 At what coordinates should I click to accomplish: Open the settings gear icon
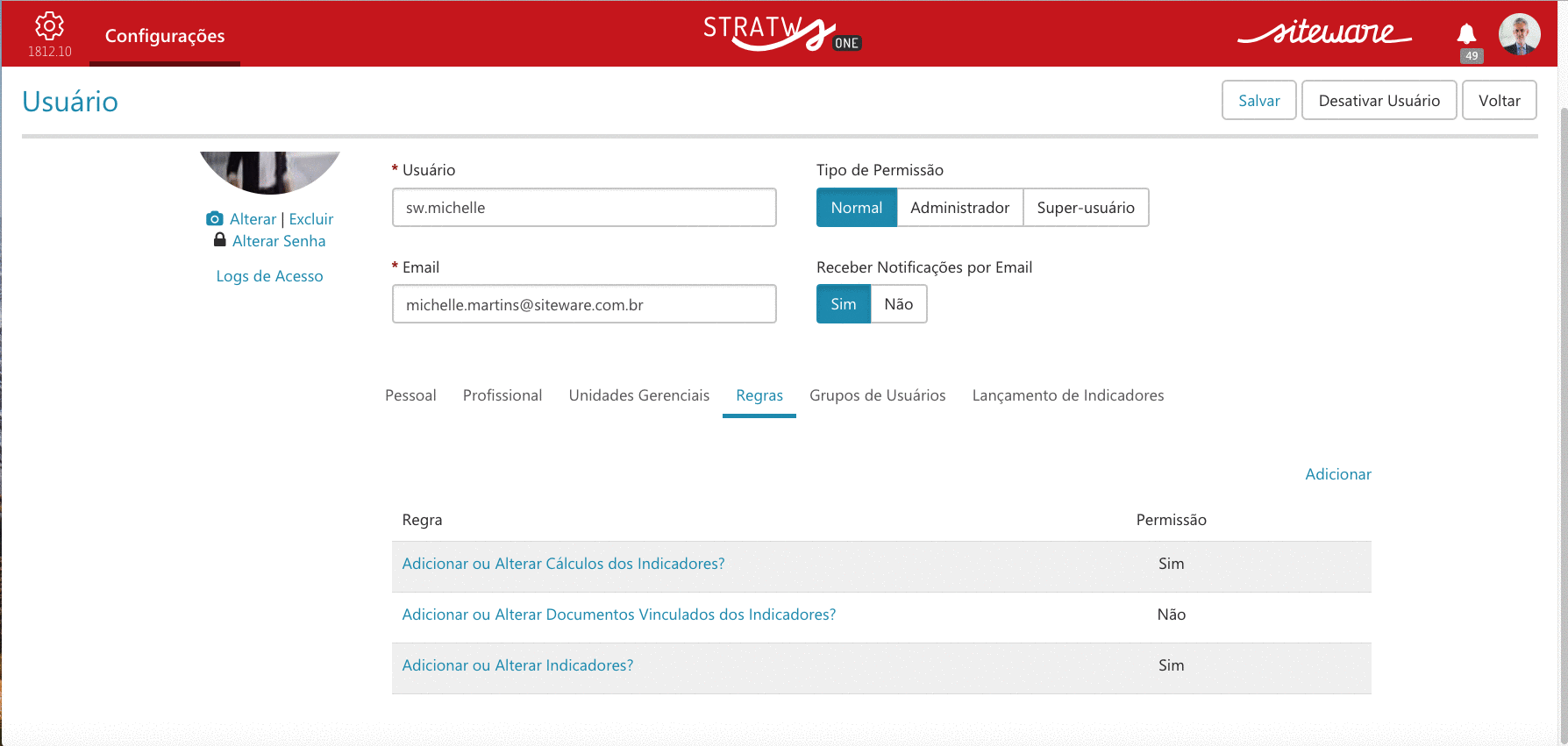pyautogui.click(x=49, y=26)
